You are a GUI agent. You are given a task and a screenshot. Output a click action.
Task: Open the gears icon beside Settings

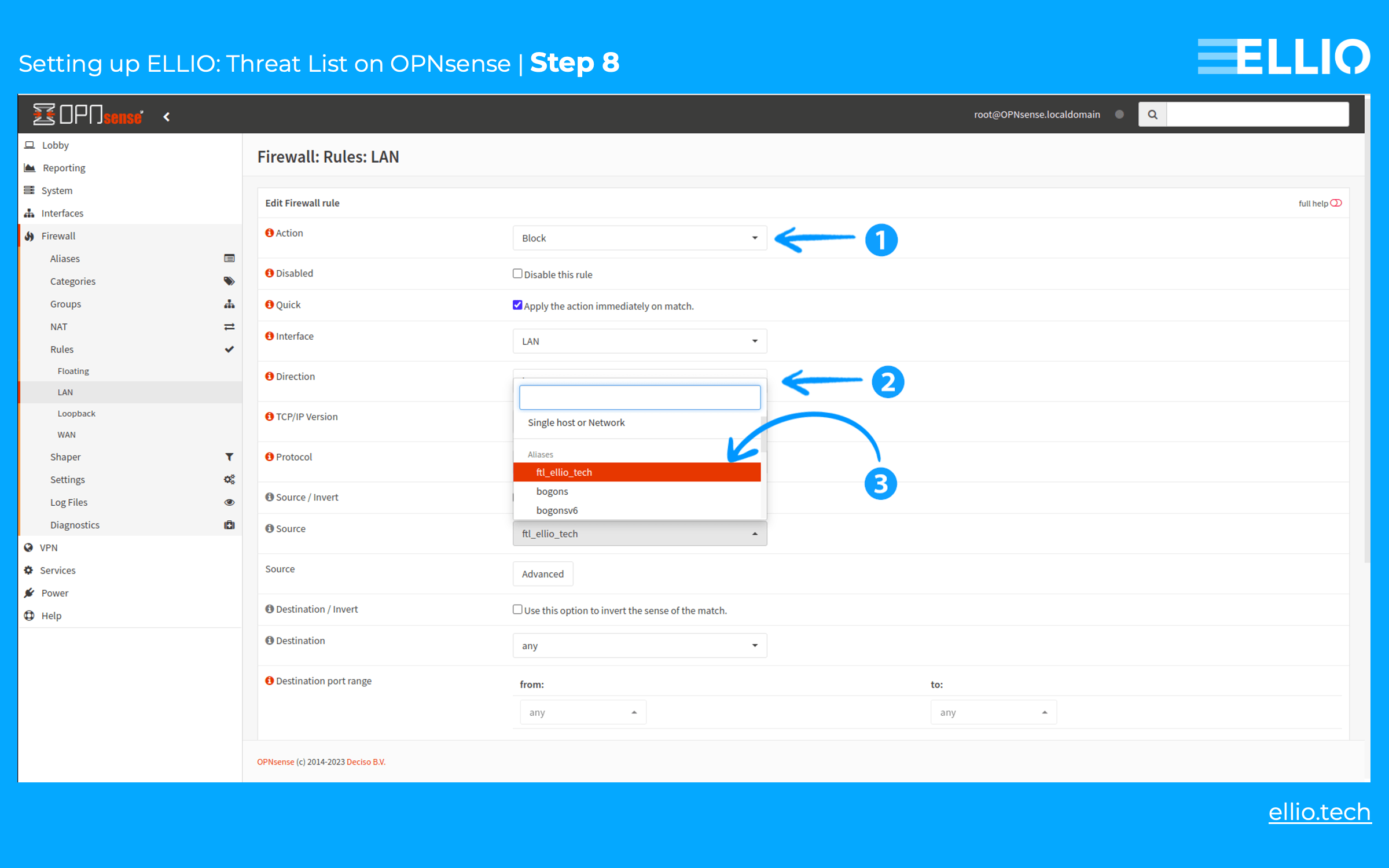coord(229,479)
